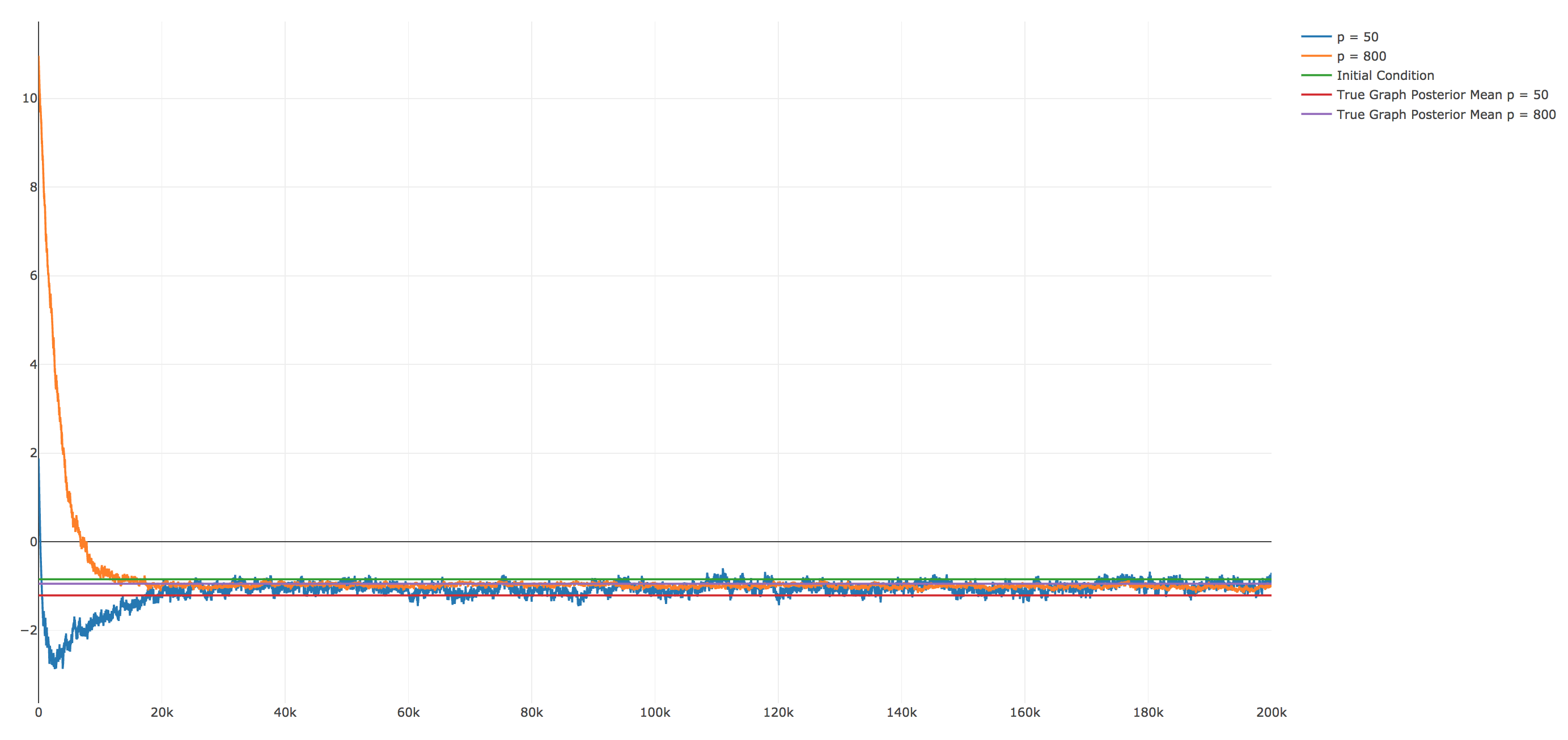Viewport: 1568px width, 740px height.
Task: Click the 10 y-axis tick label
Action: click(29, 99)
